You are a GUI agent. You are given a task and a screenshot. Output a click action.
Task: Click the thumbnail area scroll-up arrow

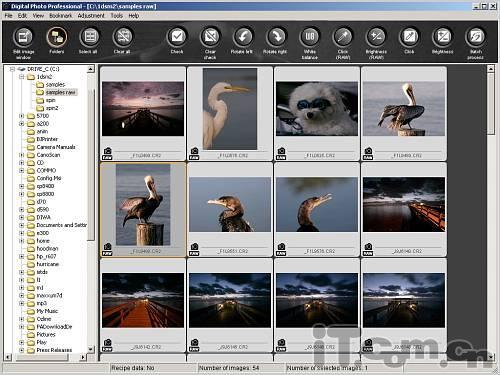491,69
